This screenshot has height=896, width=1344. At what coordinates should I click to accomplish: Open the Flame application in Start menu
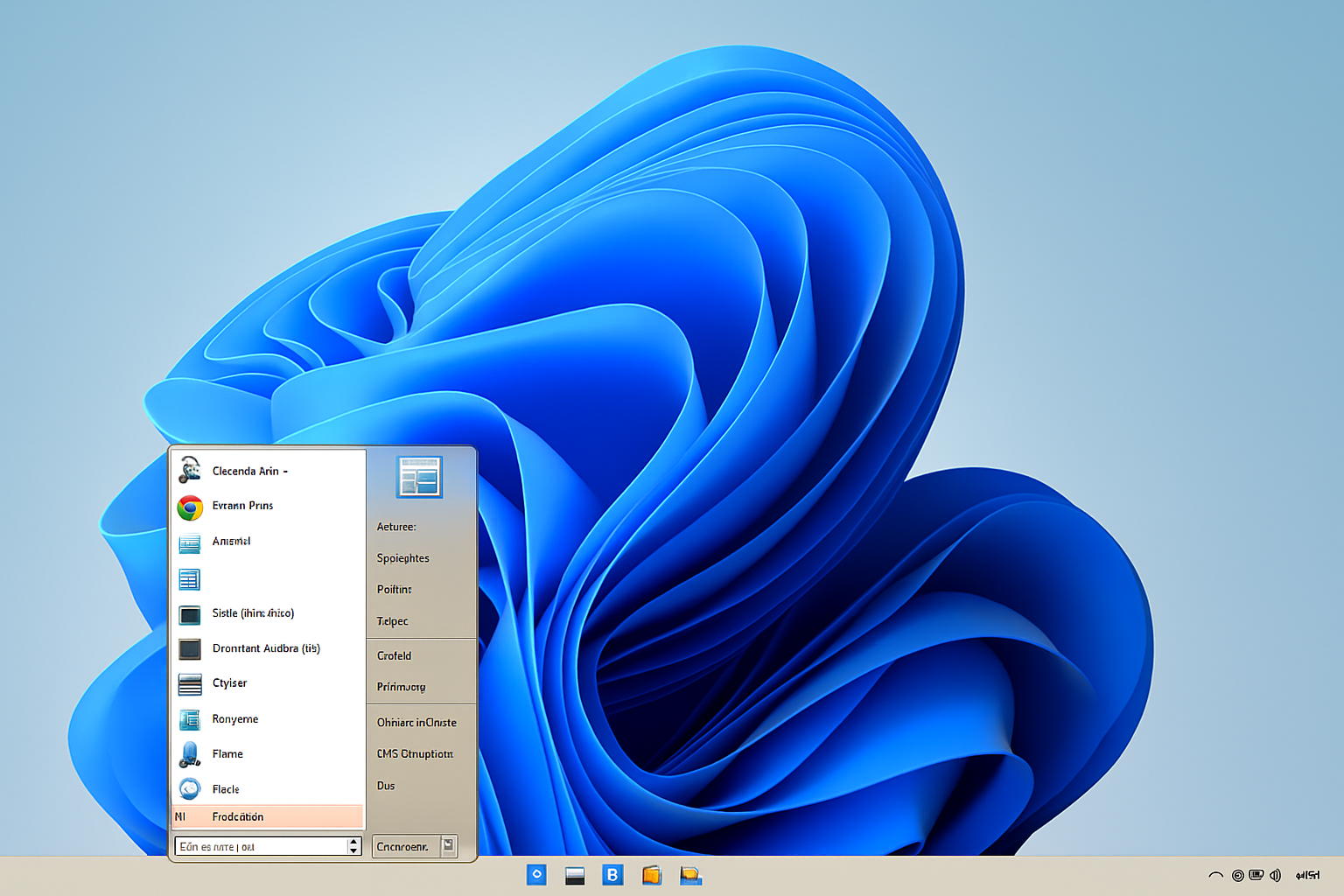pyautogui.click(x=227, y=753)
